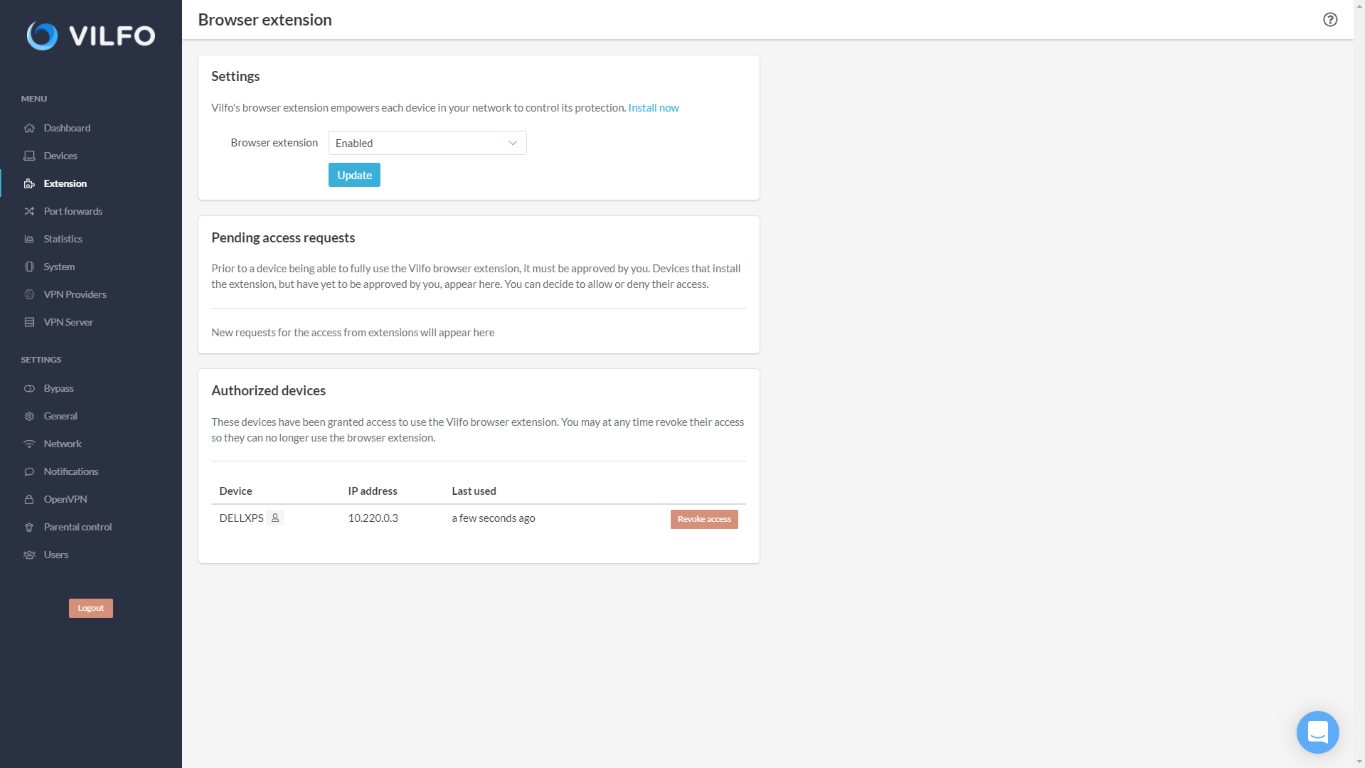Go to VPN Providers menu item

point(74,294)
